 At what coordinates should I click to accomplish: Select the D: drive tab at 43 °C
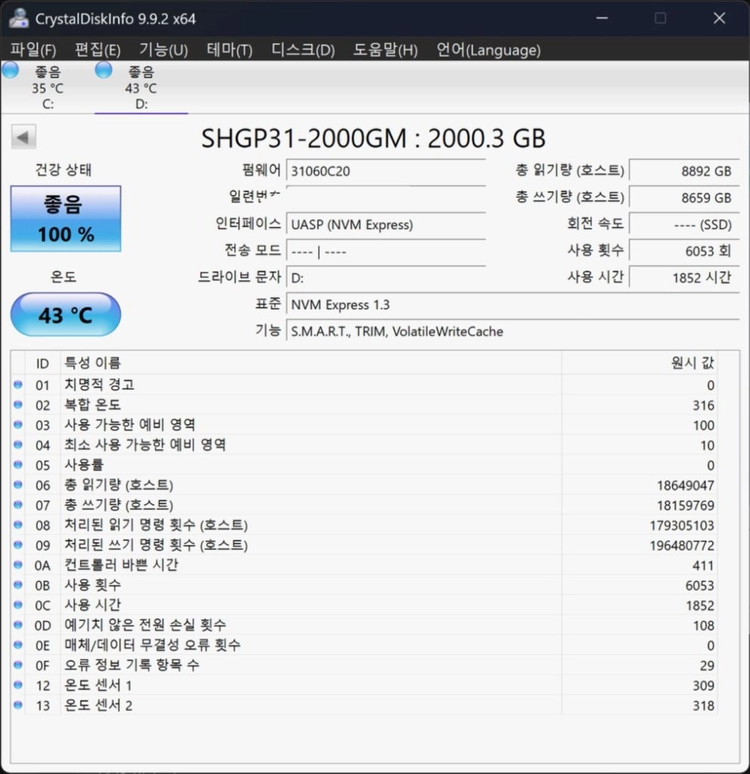[141, 87]
